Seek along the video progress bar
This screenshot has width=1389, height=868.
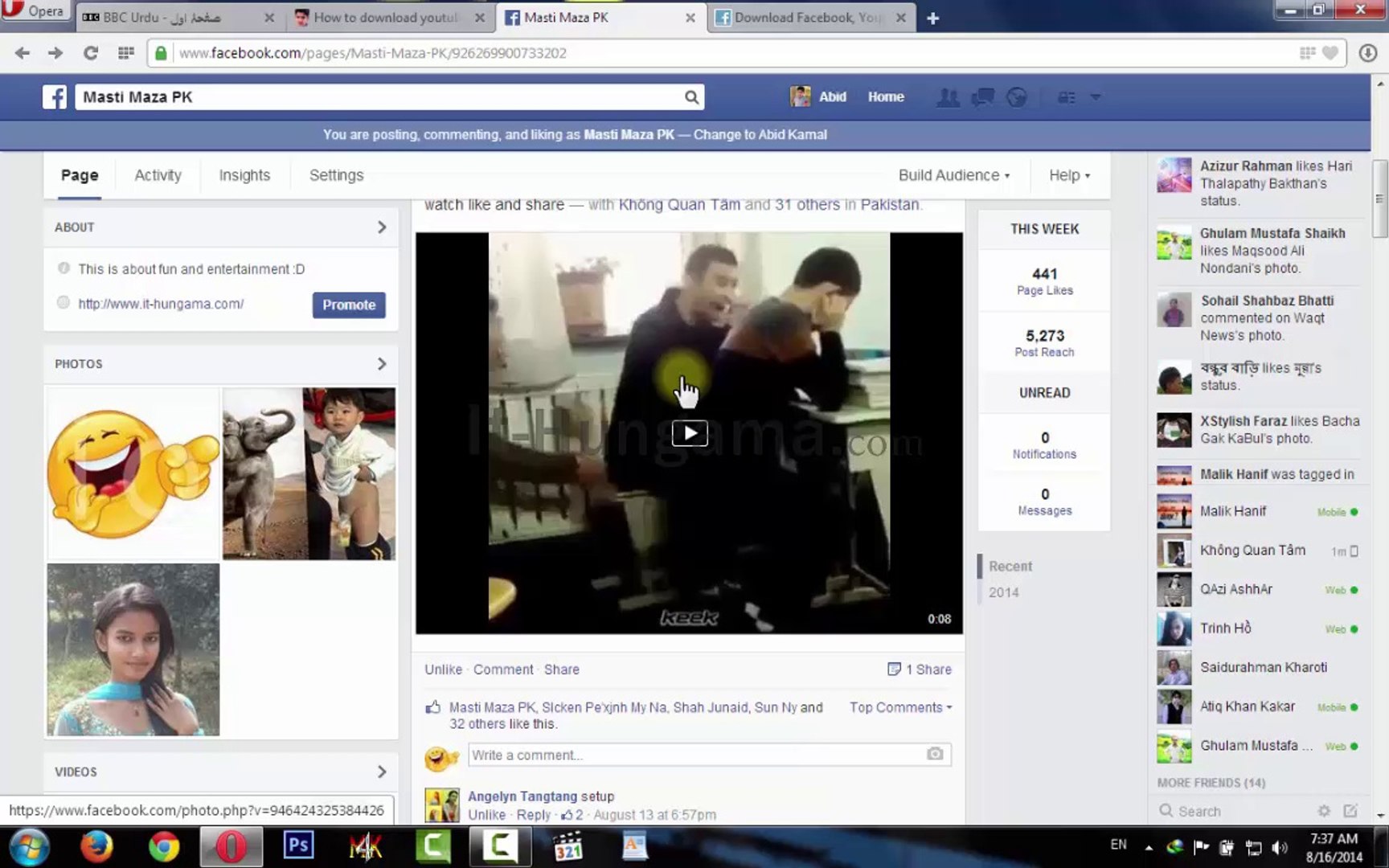coord(688,619)
